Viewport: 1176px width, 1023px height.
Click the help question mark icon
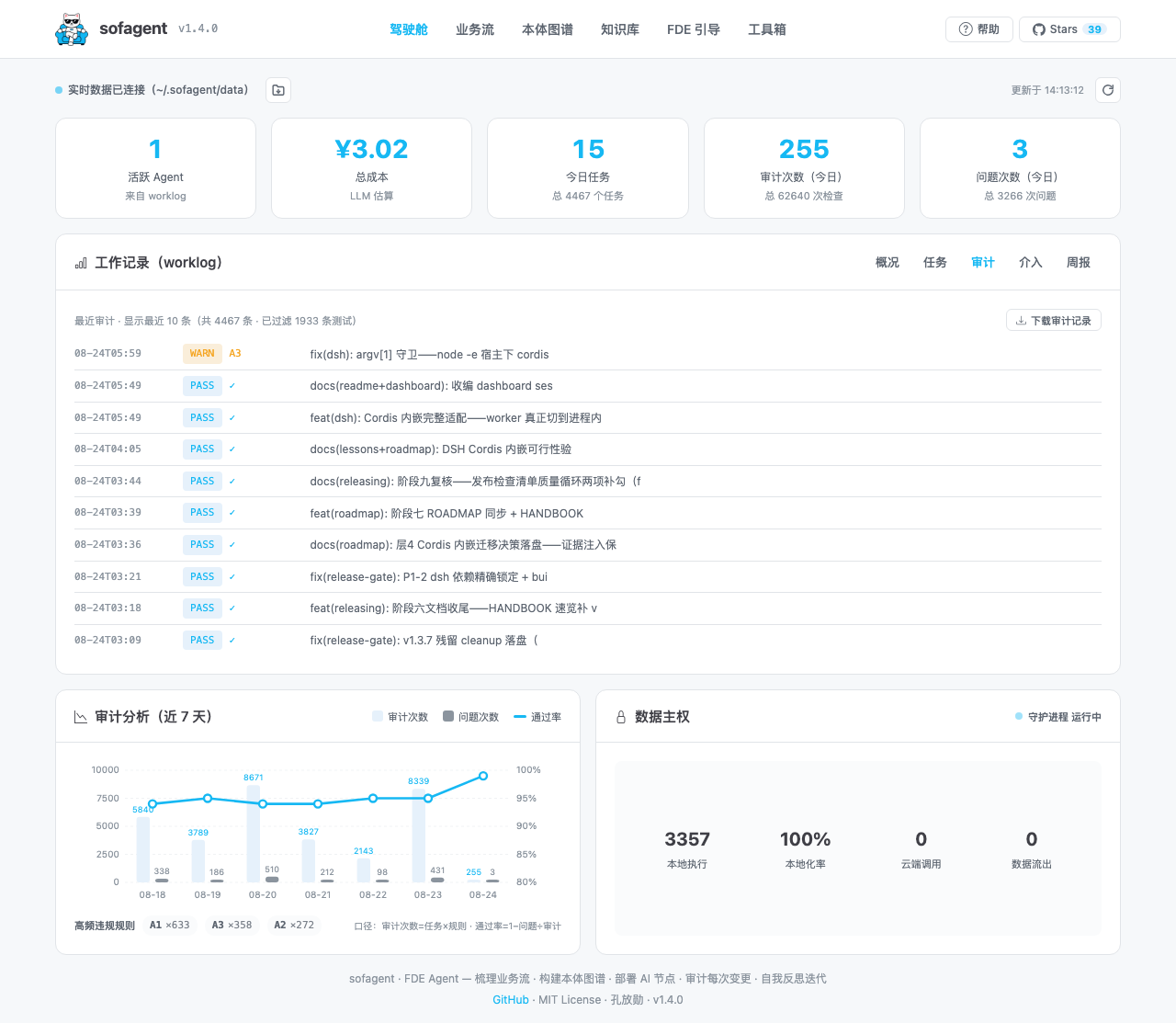coord(966,29)
